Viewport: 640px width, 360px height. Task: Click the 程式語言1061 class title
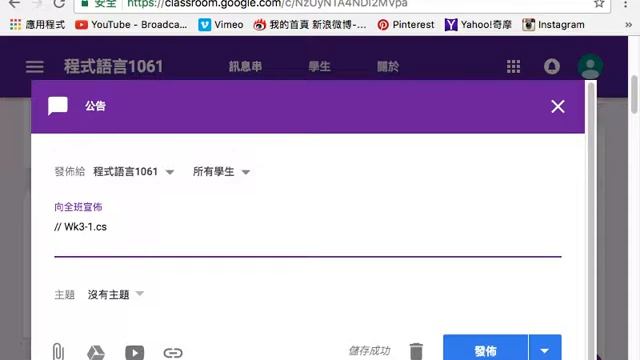113,67
